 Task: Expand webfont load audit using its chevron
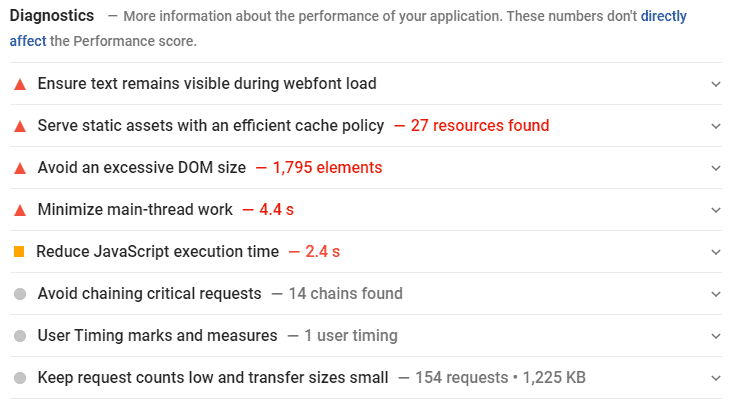tap(716, 84)
